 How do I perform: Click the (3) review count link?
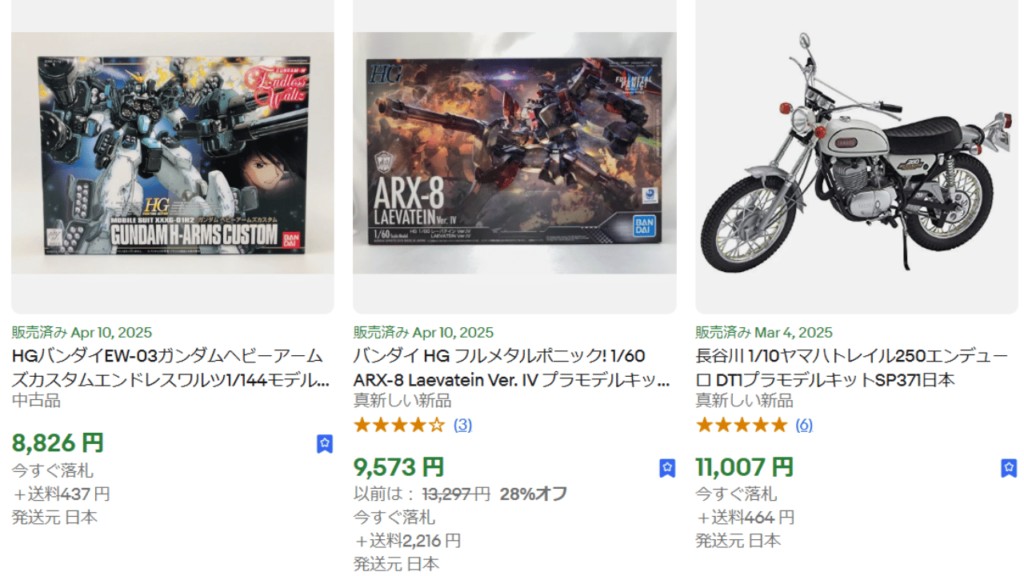[463, 425]
